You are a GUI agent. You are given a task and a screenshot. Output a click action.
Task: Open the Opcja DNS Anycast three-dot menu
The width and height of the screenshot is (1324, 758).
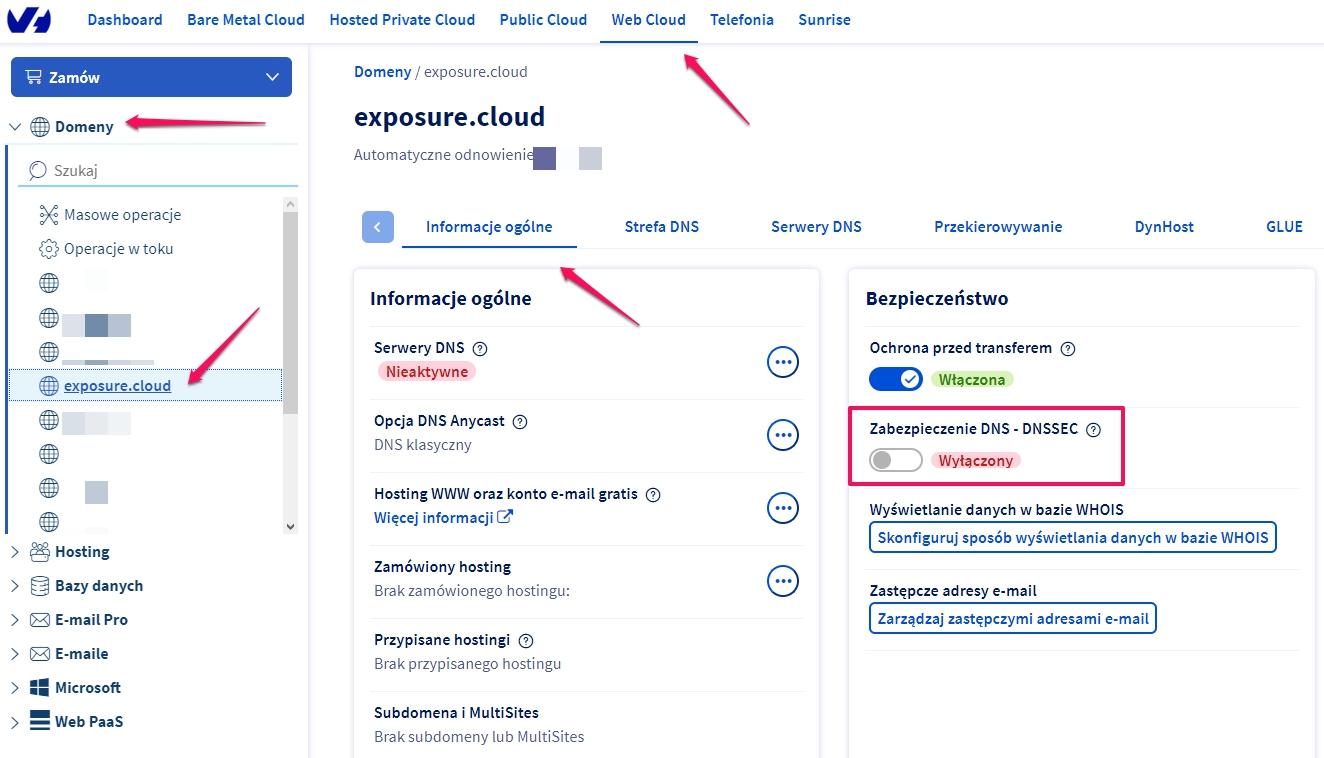pos(783,435)
